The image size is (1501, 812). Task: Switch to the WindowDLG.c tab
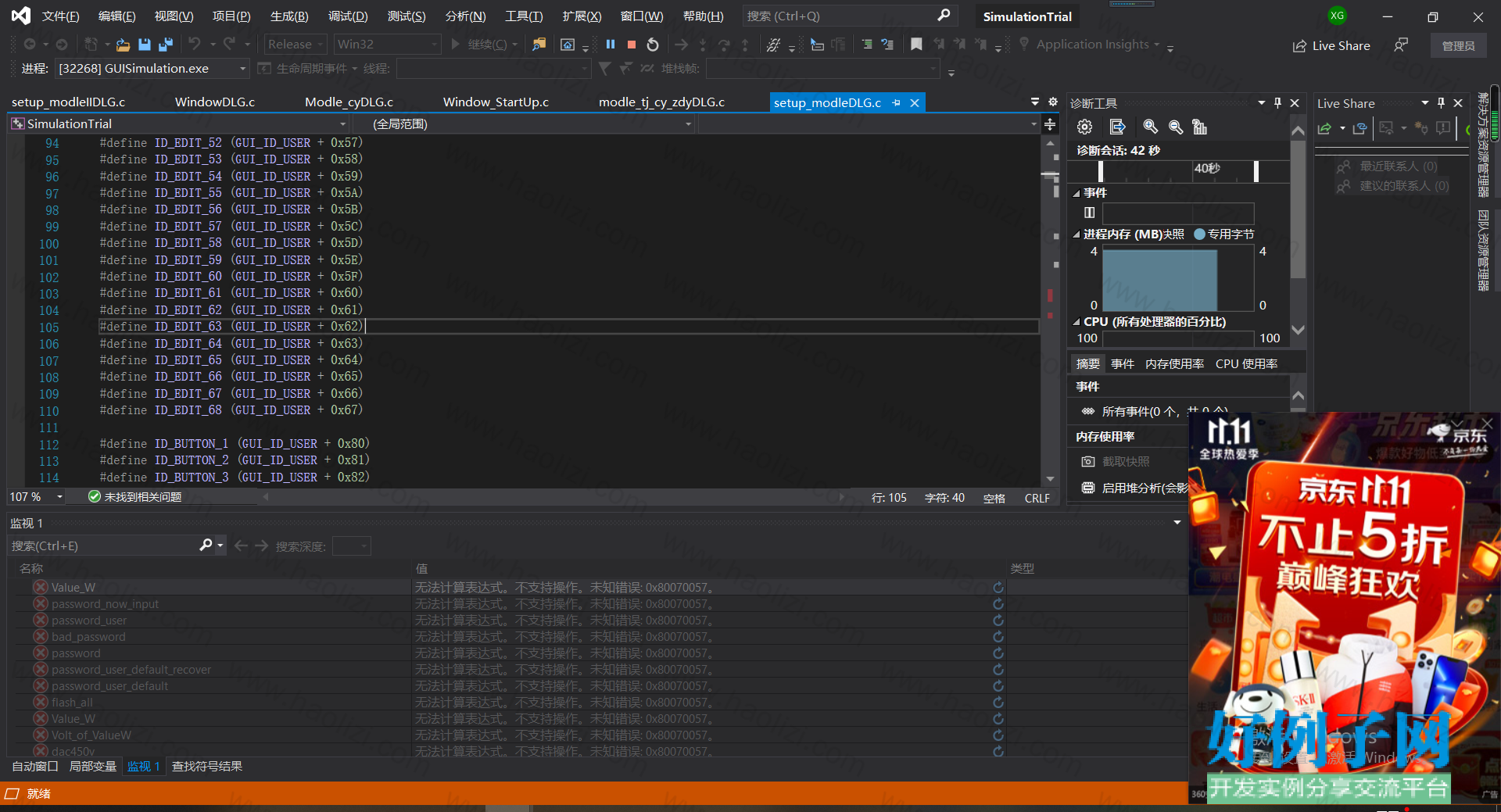click(x=215, y=102)
